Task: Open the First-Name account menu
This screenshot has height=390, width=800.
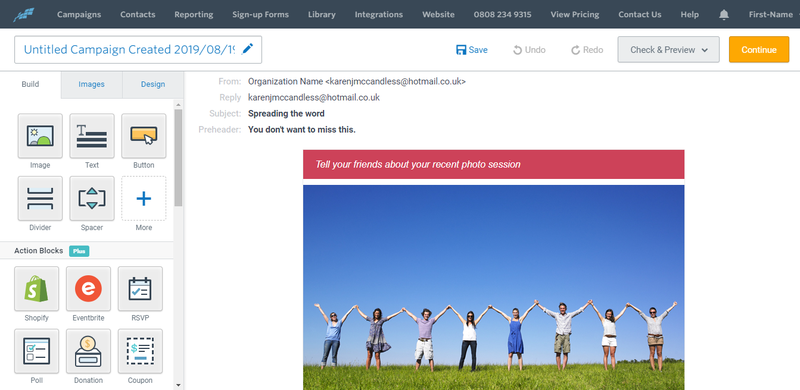Action: click(x=771, y=14)
